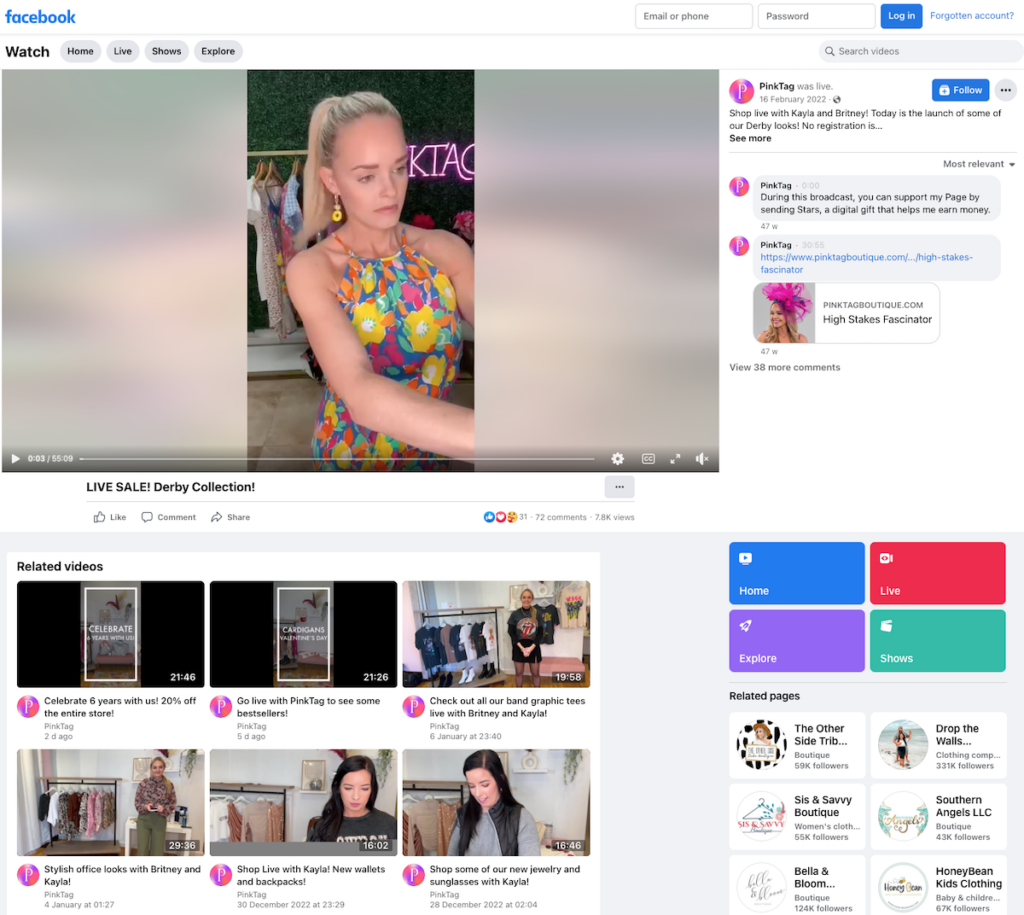Focus the Password field
The width and height of the screenshot is (1024, 915).
(x=816, y=16)
